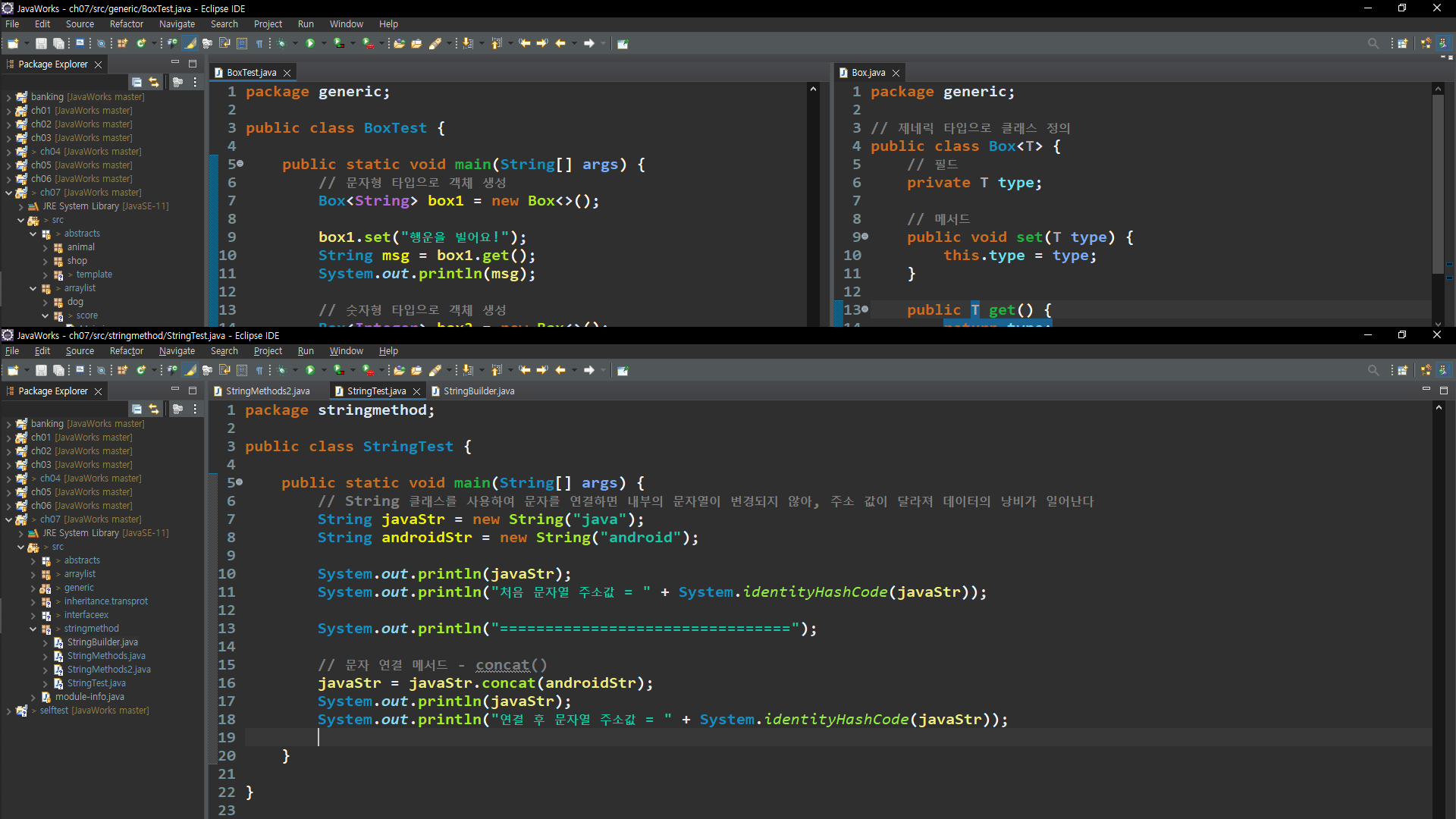Click the Run icon in the upper Eclipse toolbar
1456x819 pixels.
point(310,43)
